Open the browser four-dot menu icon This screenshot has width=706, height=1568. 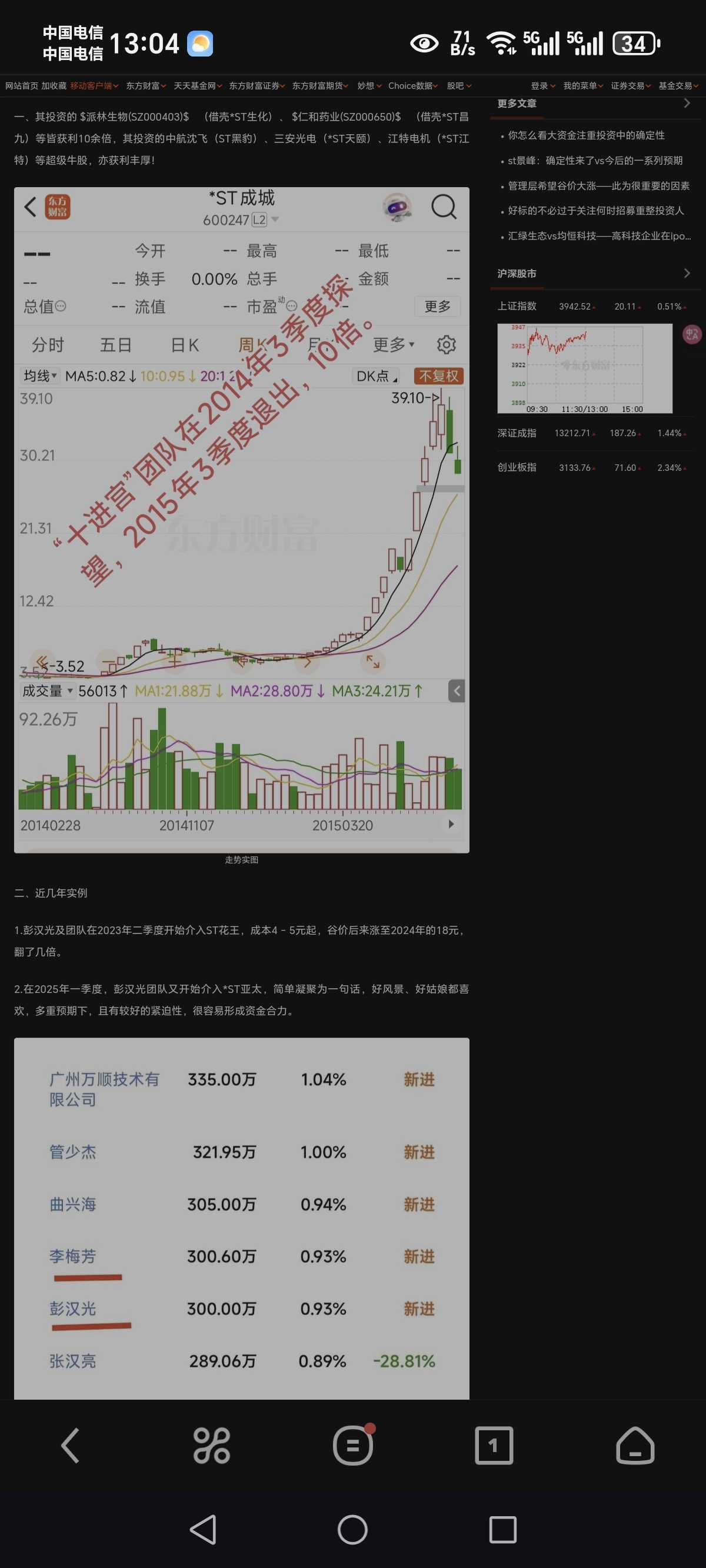coord(211,1445)
